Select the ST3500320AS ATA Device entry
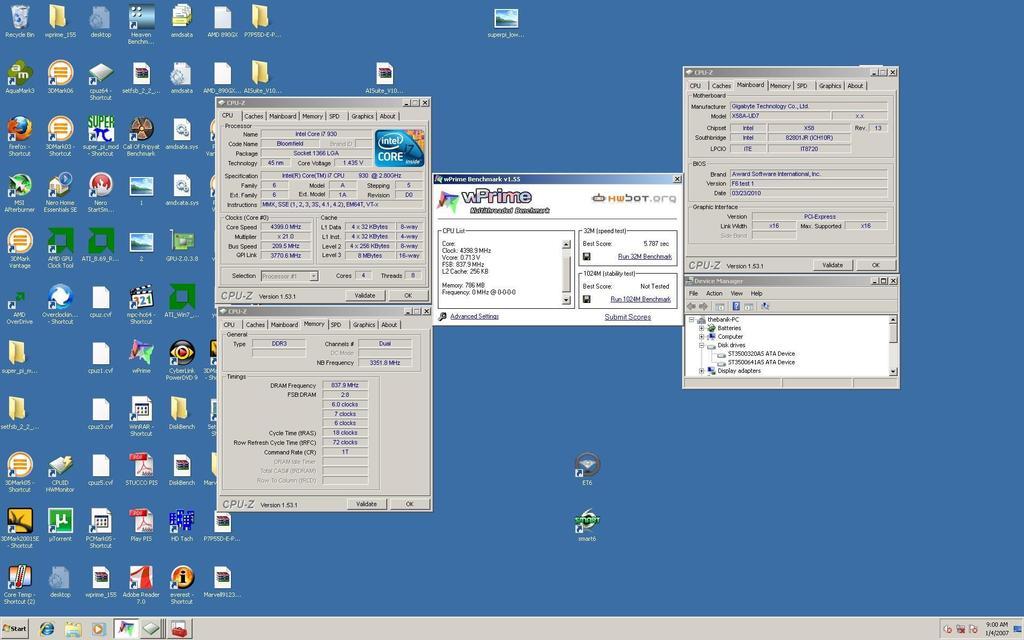Viewport: 1024px width, 640px height. 761,353
